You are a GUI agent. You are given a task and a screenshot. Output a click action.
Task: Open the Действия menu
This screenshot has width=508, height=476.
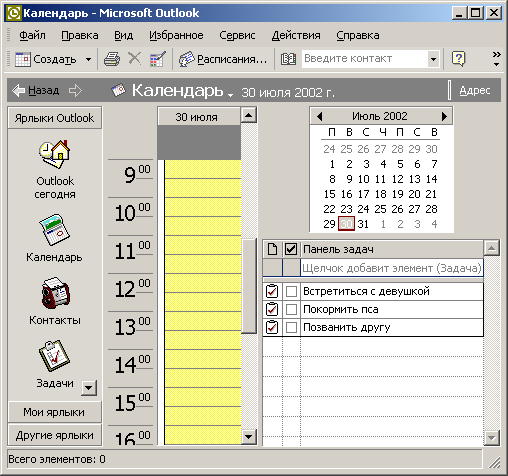296,35
